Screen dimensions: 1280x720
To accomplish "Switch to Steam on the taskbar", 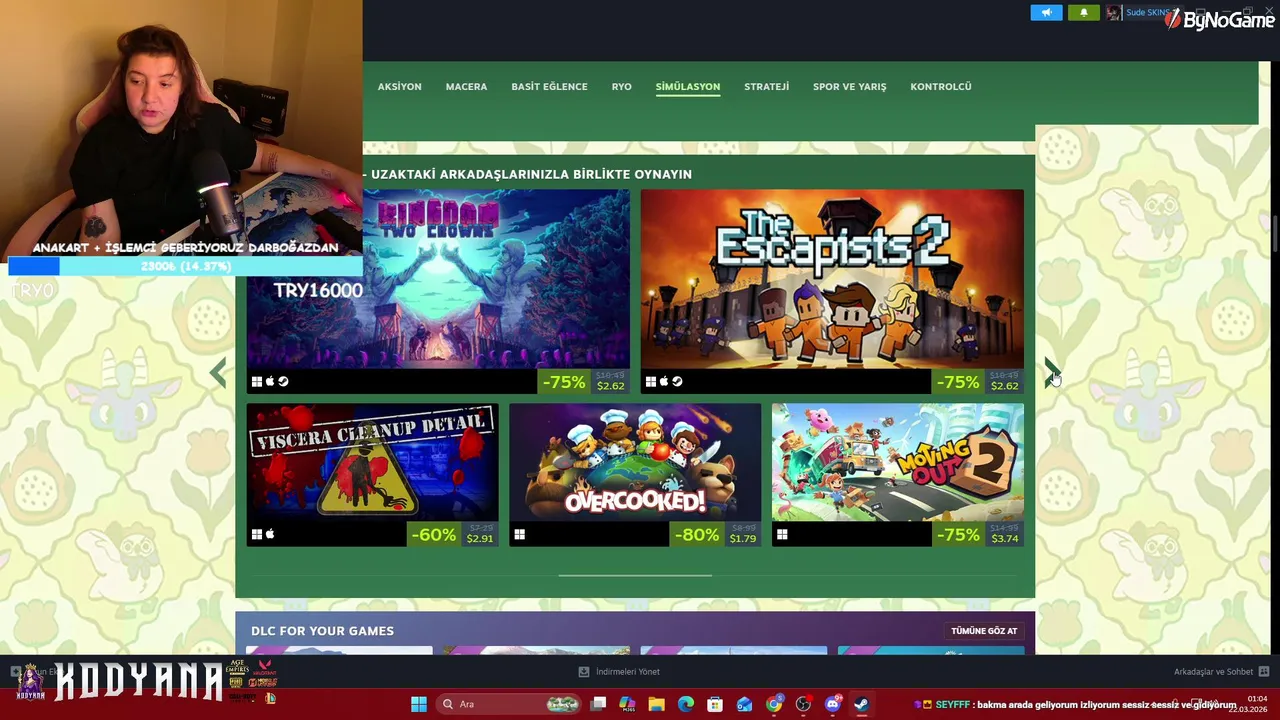I will coord(862,704).
